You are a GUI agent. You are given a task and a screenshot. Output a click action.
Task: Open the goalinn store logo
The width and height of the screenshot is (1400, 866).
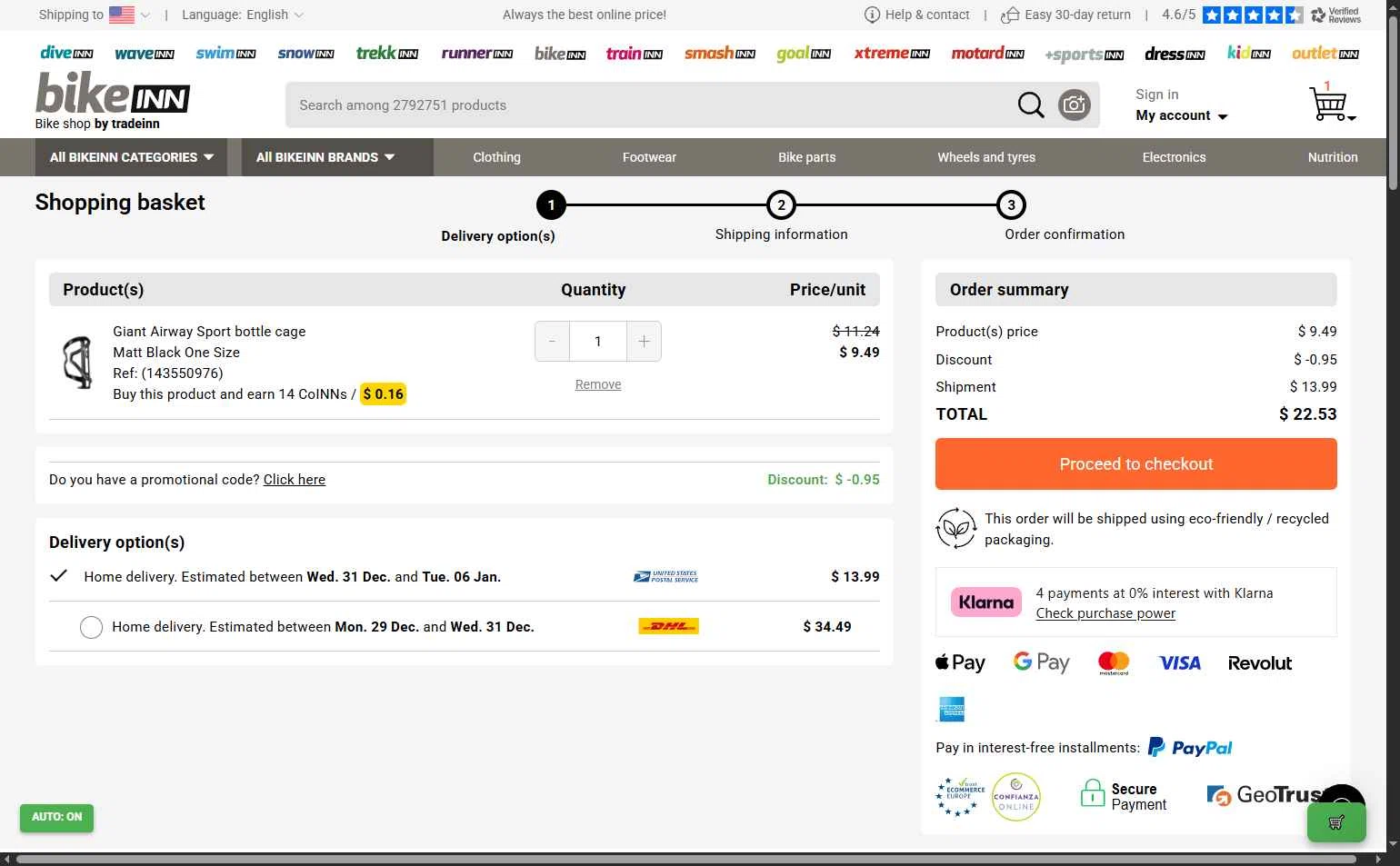coord(804,54)
